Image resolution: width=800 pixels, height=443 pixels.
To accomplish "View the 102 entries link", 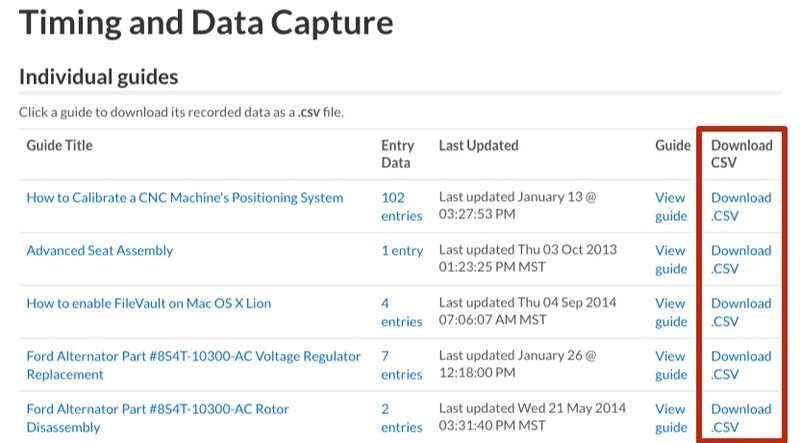I will point(402,207).
